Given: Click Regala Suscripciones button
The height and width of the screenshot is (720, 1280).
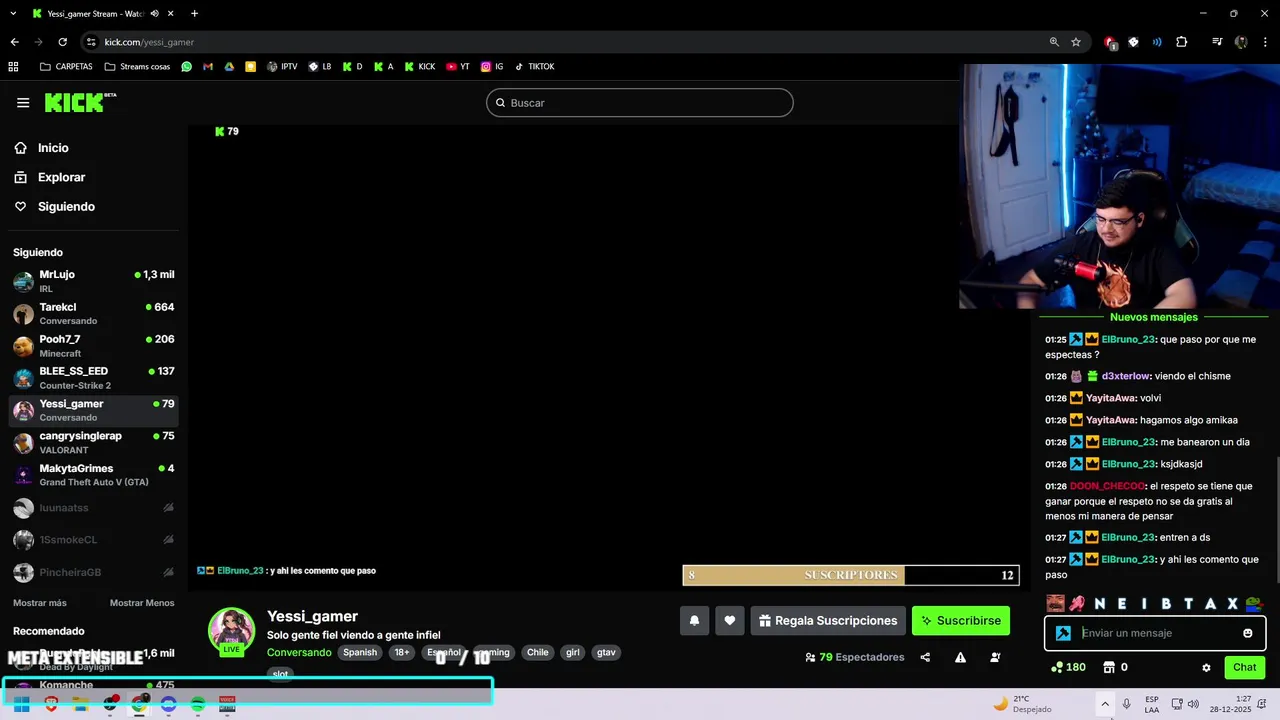Looking at the screenshot, I should click(828, 621).
